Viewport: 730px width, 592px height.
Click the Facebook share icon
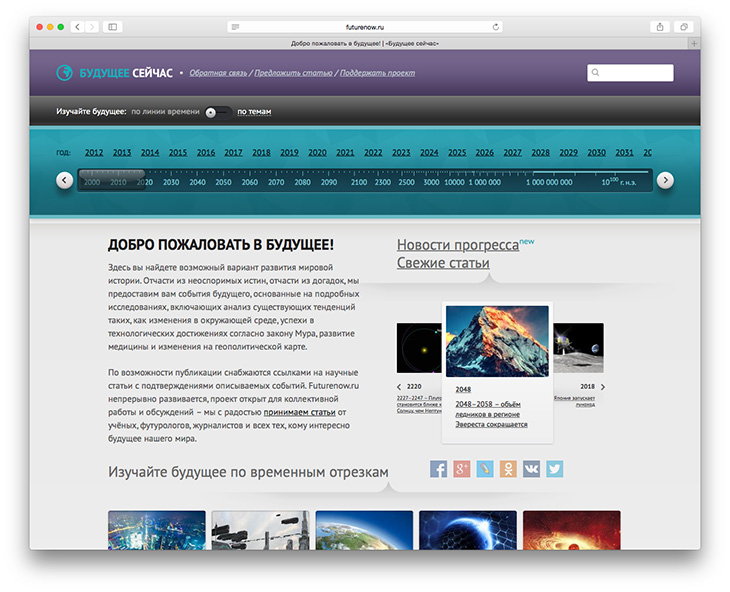pyautogui.click(x=438, y=468)
